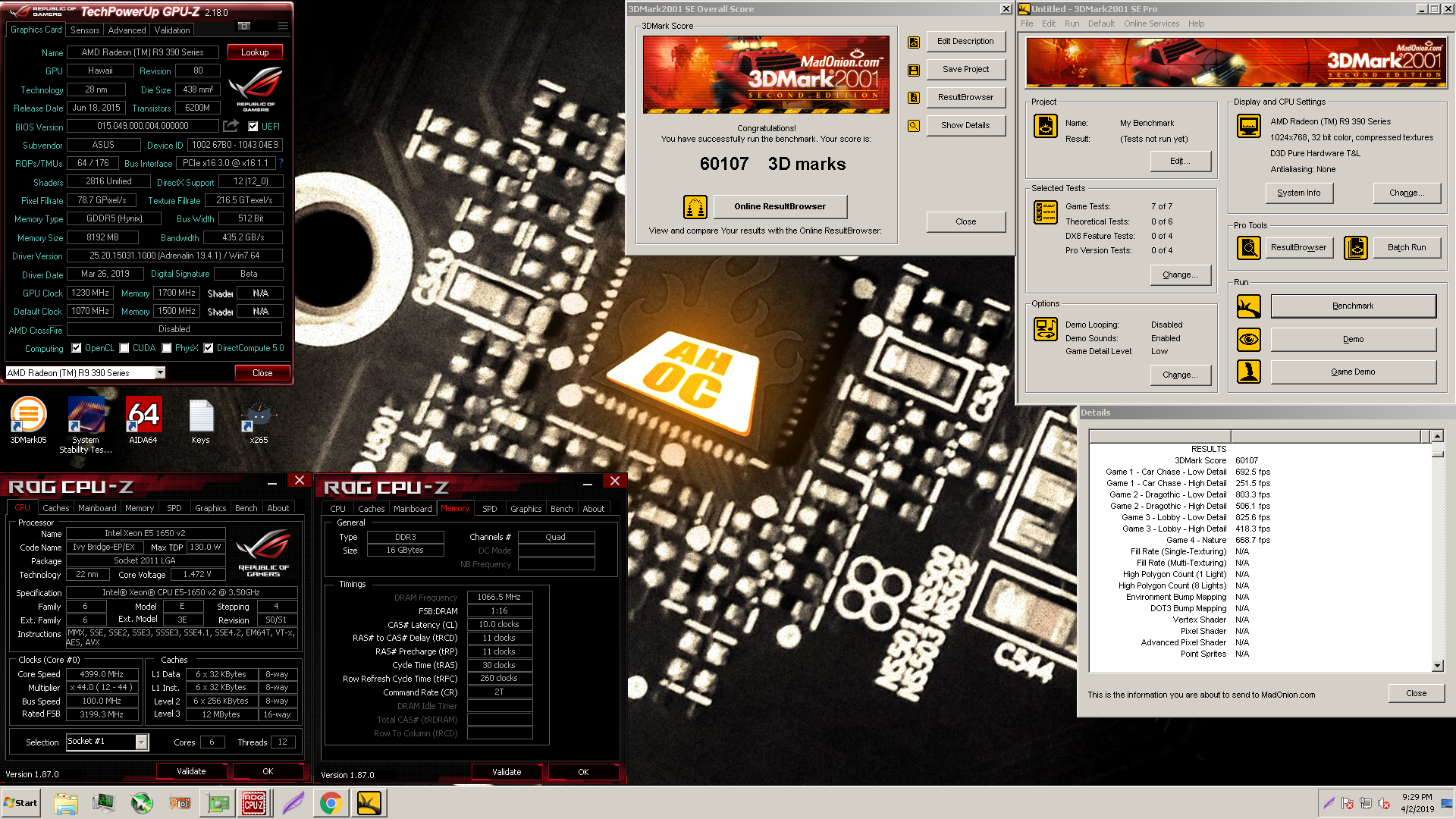1456x819 pixels.
Task: Click the Pro Tools ResultBrowser magnifier icon
Action: 1249,247
